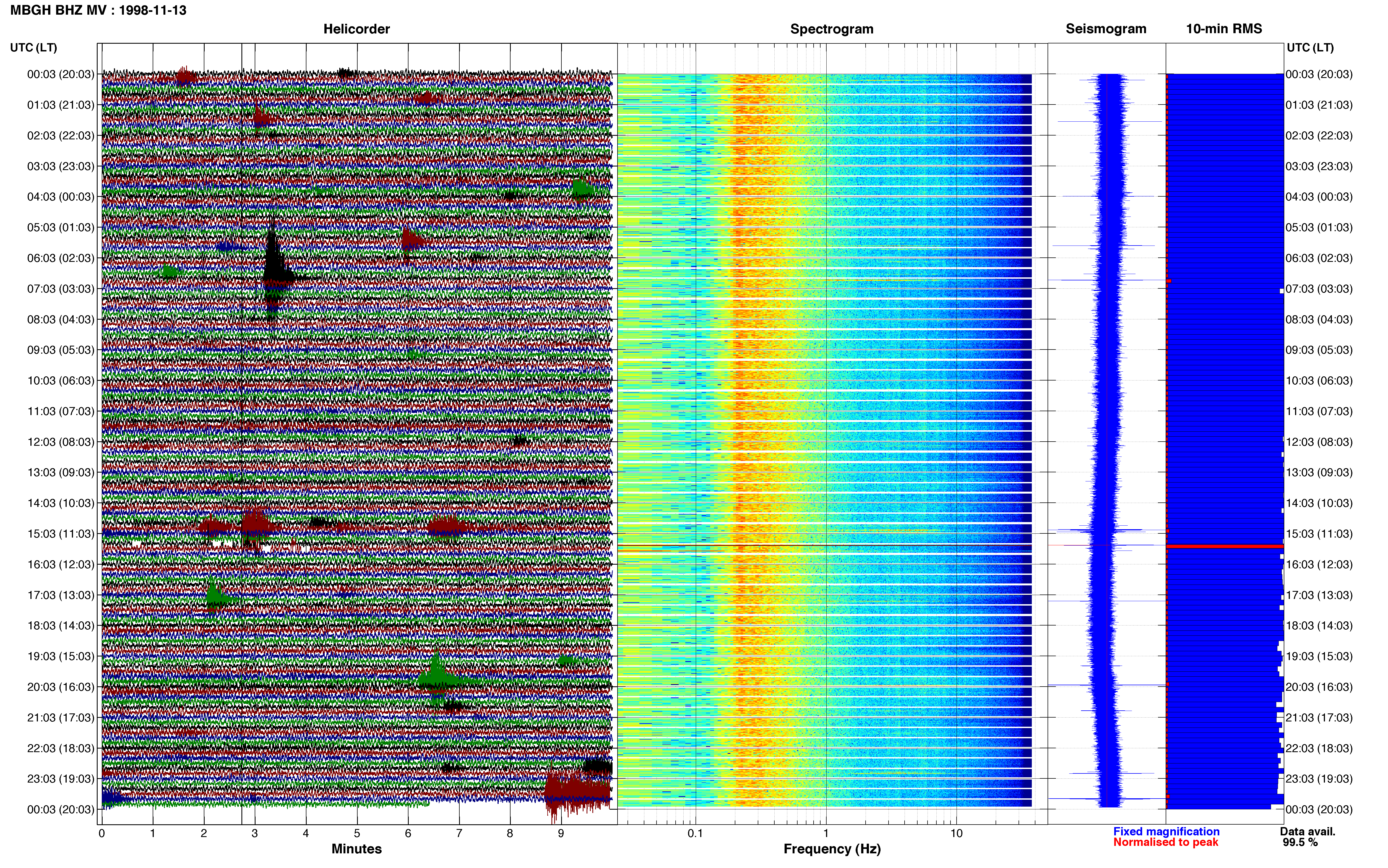The image size is (1388, 868).
Task: Click the left time label 15:03 (11:03)
Action: tap(61, 534)
